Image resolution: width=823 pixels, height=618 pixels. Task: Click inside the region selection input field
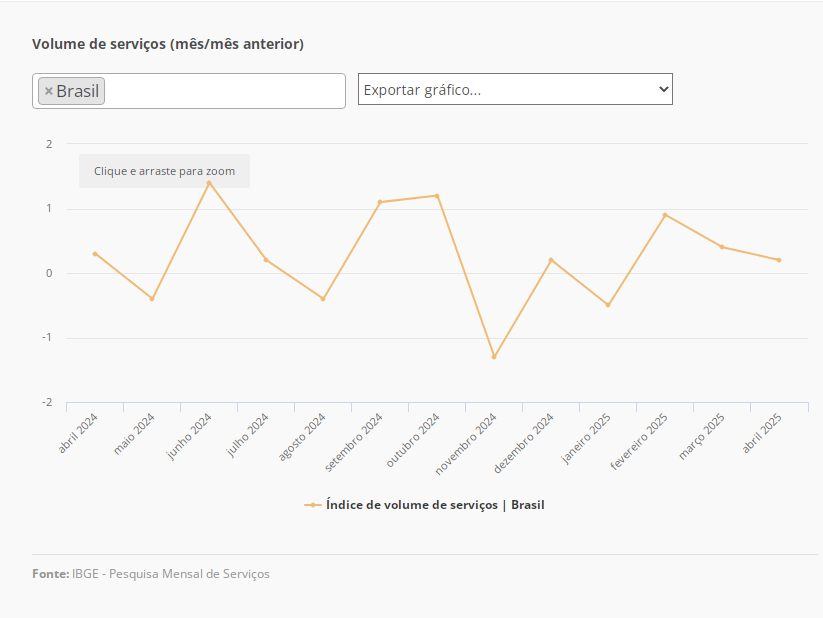point(225,91)
